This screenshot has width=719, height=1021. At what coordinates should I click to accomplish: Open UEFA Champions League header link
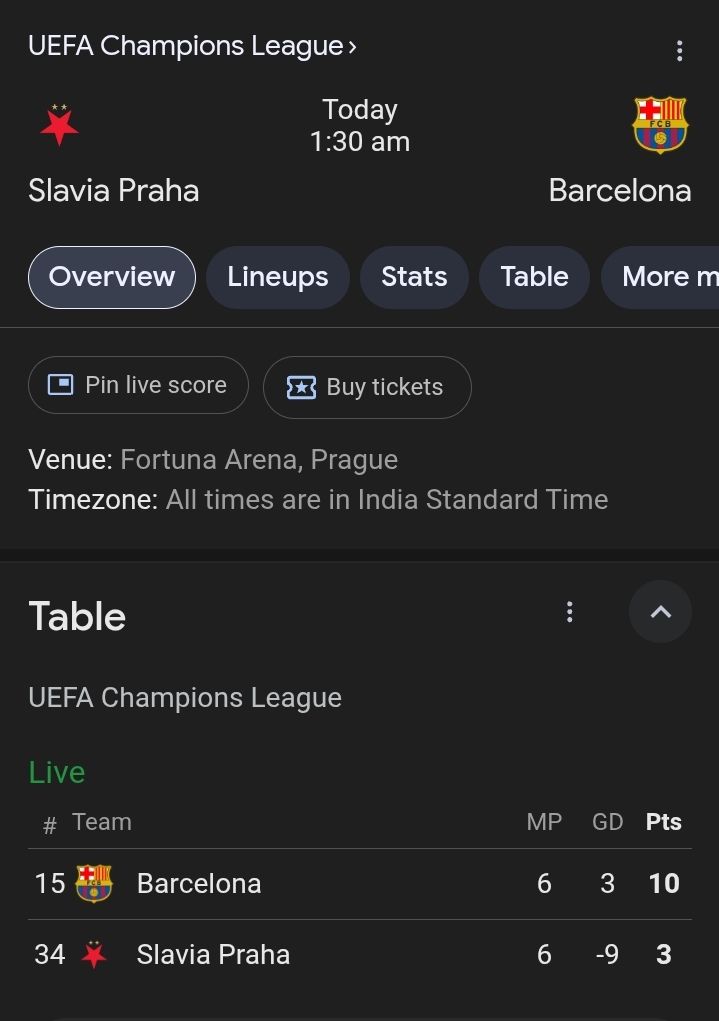192,46
